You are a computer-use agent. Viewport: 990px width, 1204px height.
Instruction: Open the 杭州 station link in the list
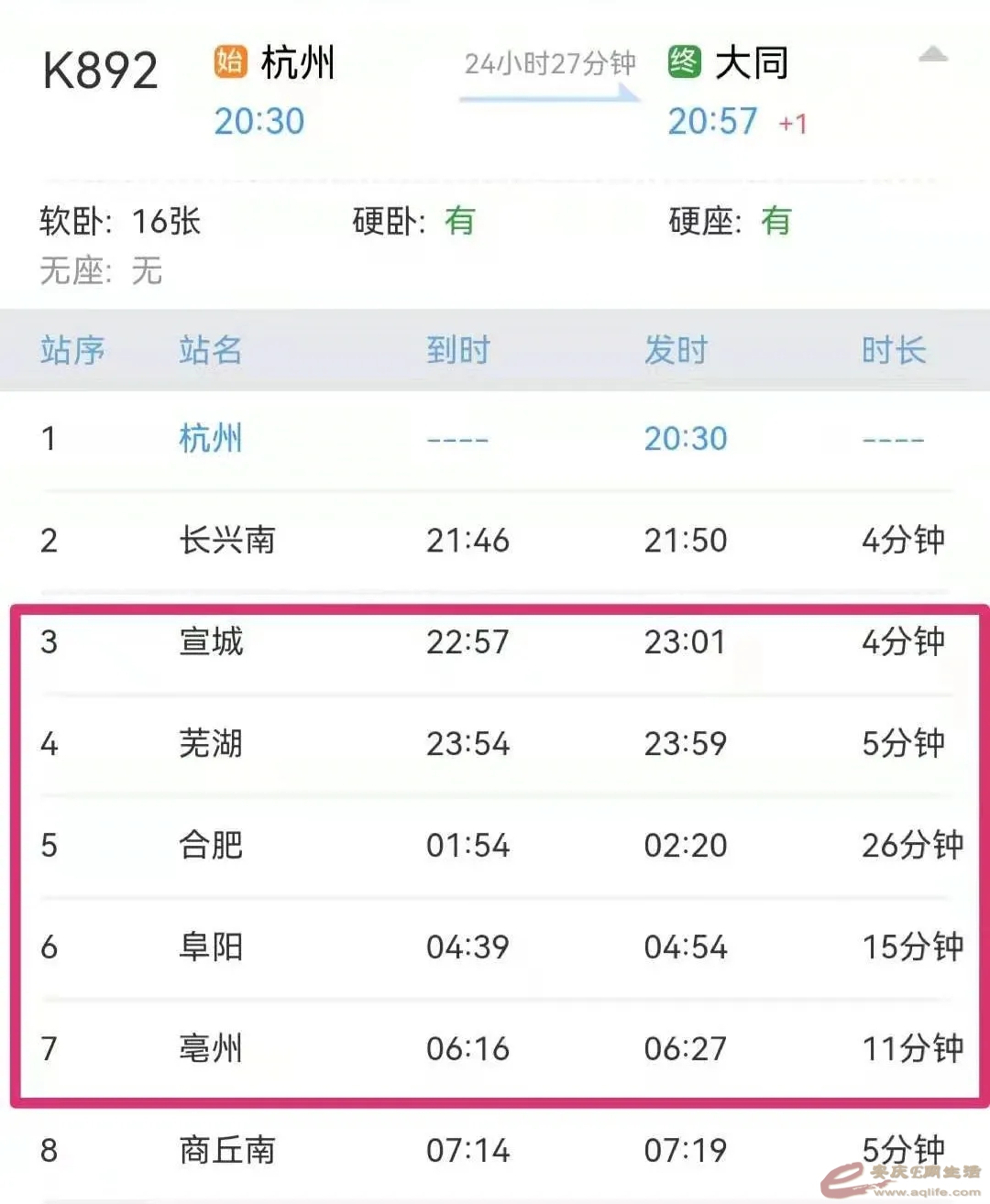pos(211,439)
